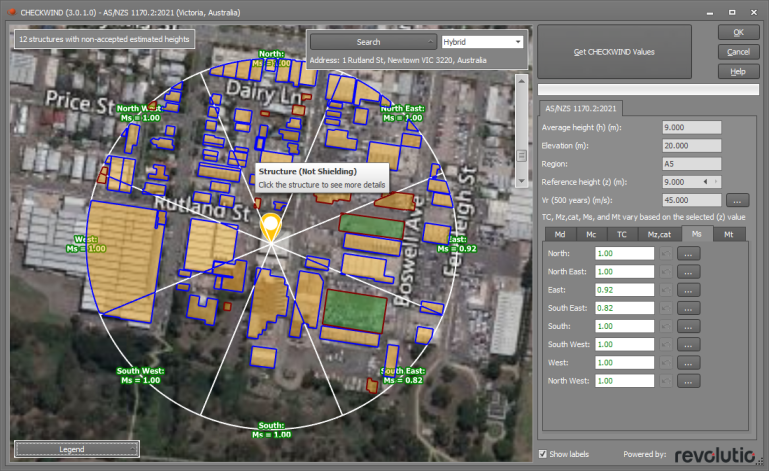Edit the South Ms value field
This screenshot has height=471, width=769.
624,326
